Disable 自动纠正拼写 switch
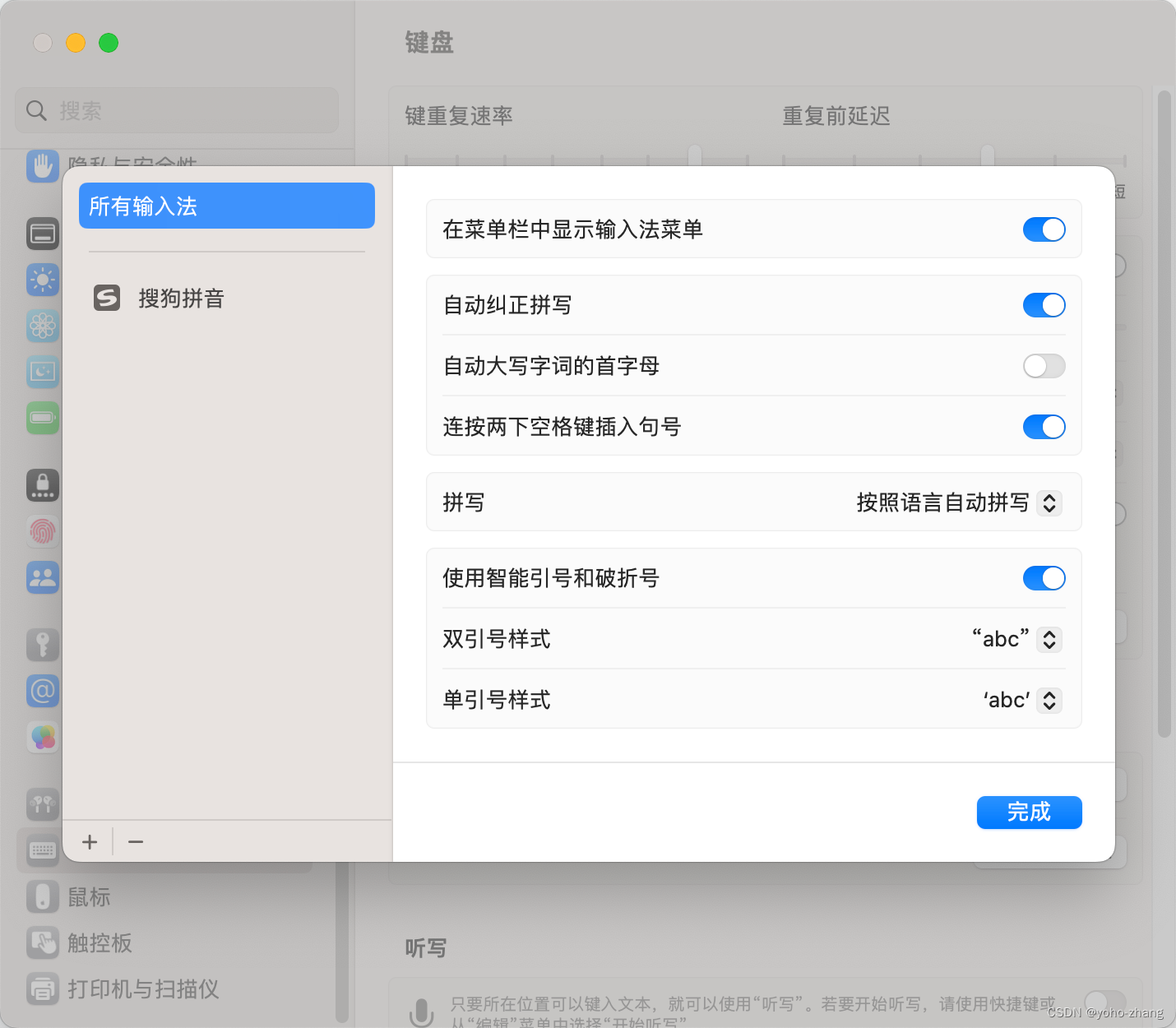 pyautogui.click(x=1044, y=305)
